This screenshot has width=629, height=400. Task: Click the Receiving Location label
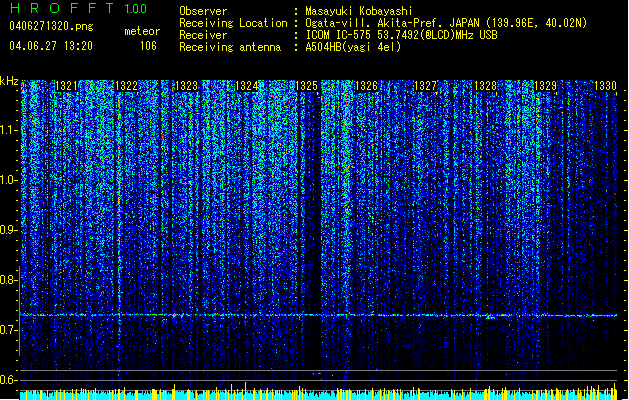click(233, 23)
